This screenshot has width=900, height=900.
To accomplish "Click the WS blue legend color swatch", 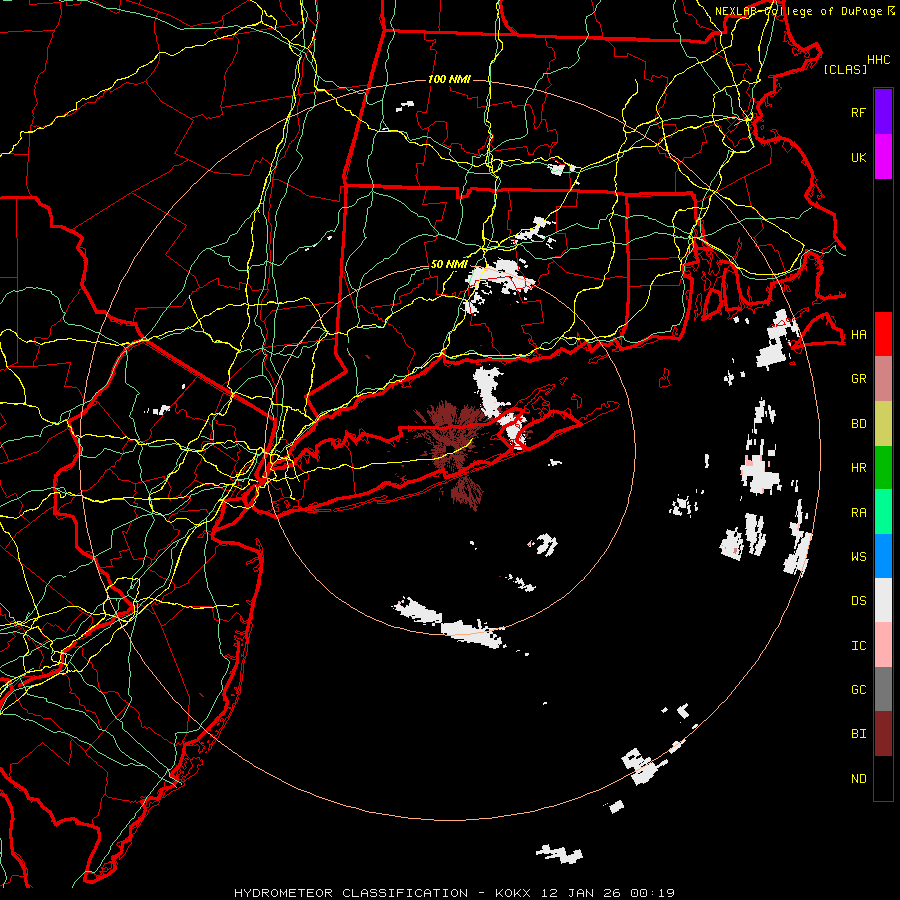I will [883, 556].
